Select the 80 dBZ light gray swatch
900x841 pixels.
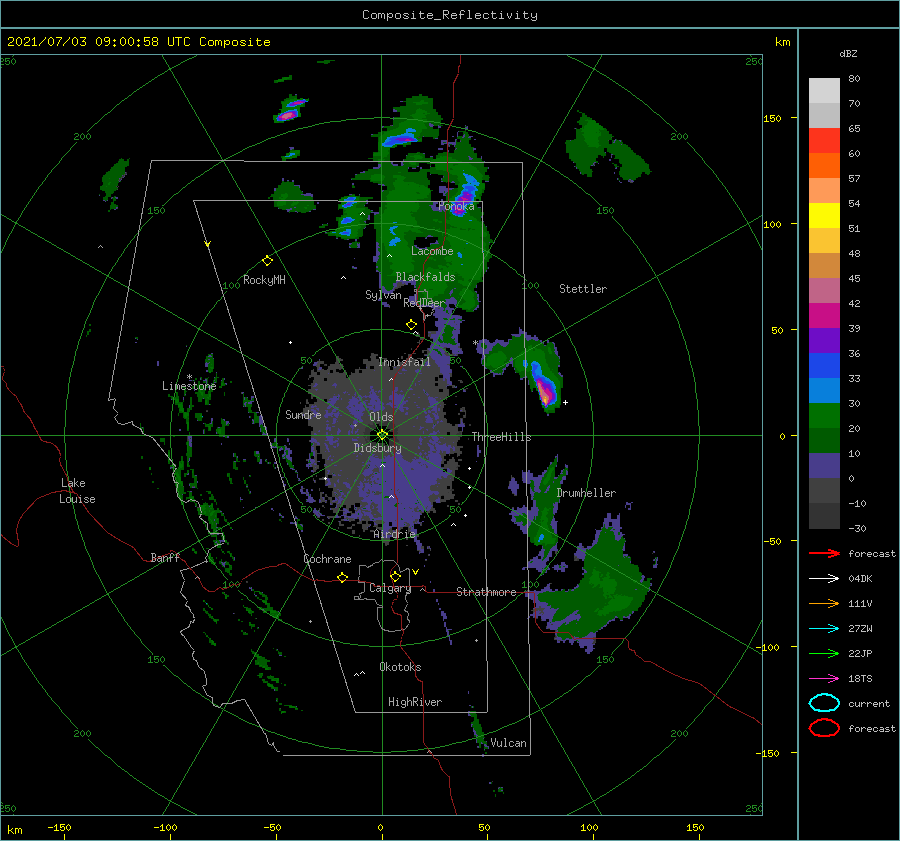pyautogui.click(x=824, y=90)
